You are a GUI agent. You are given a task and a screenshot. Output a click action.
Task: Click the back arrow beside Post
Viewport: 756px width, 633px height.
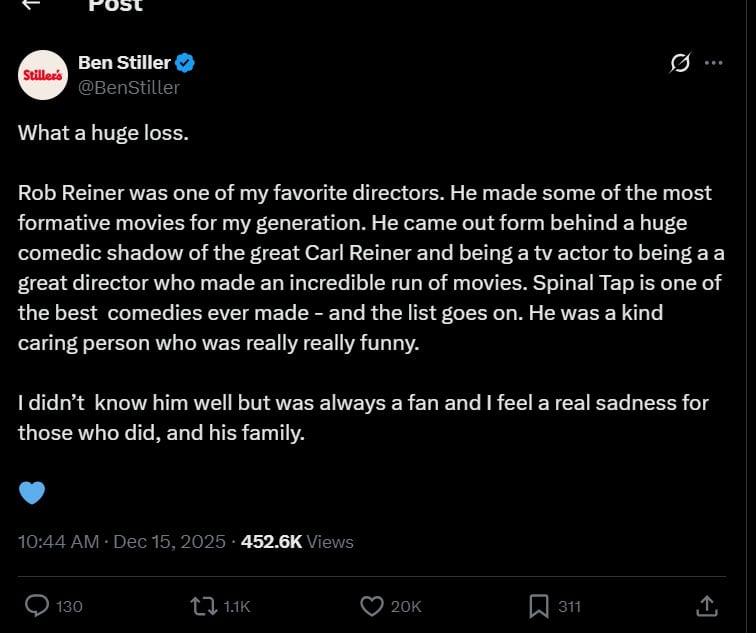pyautogui.click(x=30, y=5)
